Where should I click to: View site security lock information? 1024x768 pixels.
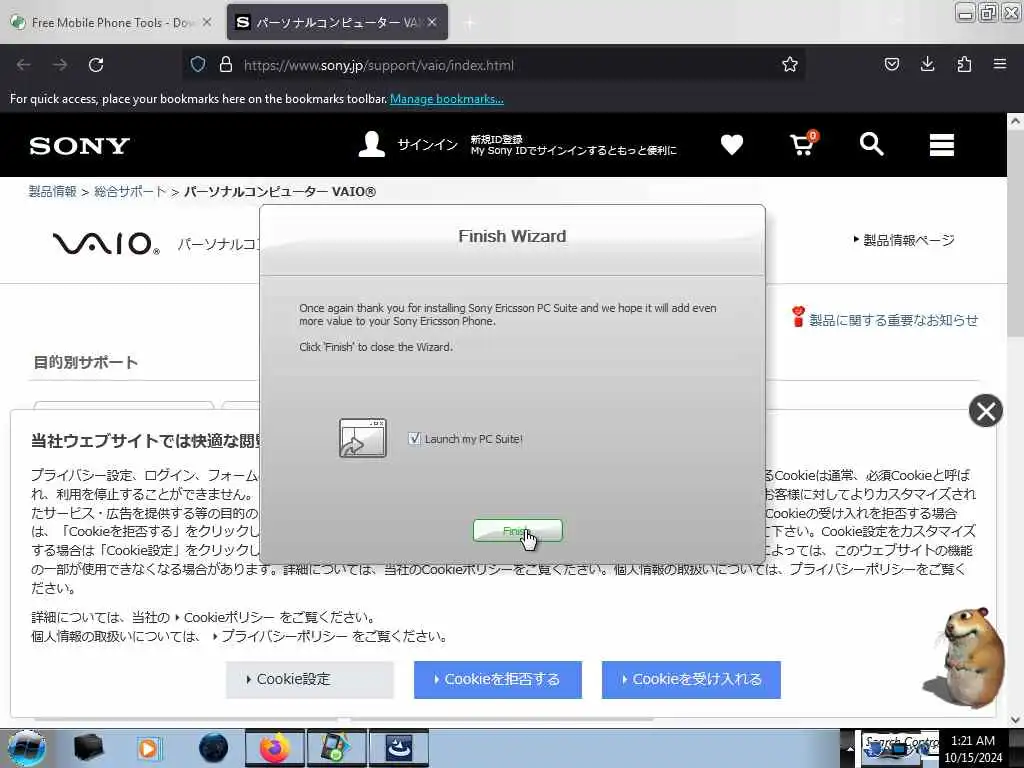(226, 65)
